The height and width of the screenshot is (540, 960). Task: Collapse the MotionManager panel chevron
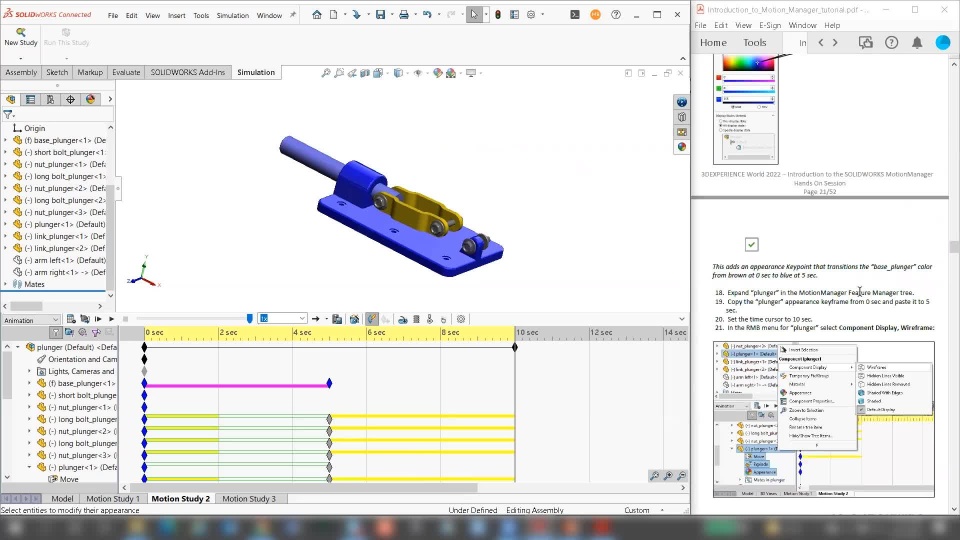682,319
